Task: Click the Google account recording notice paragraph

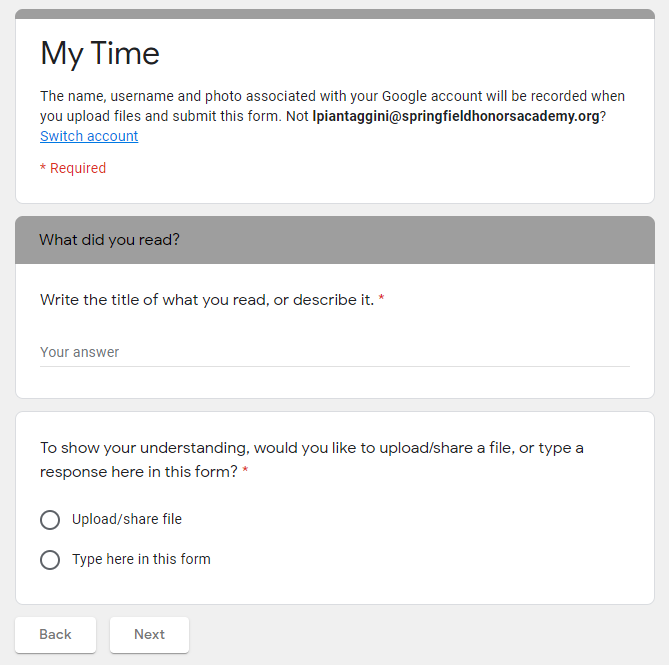Action: (x=332, y=97)
